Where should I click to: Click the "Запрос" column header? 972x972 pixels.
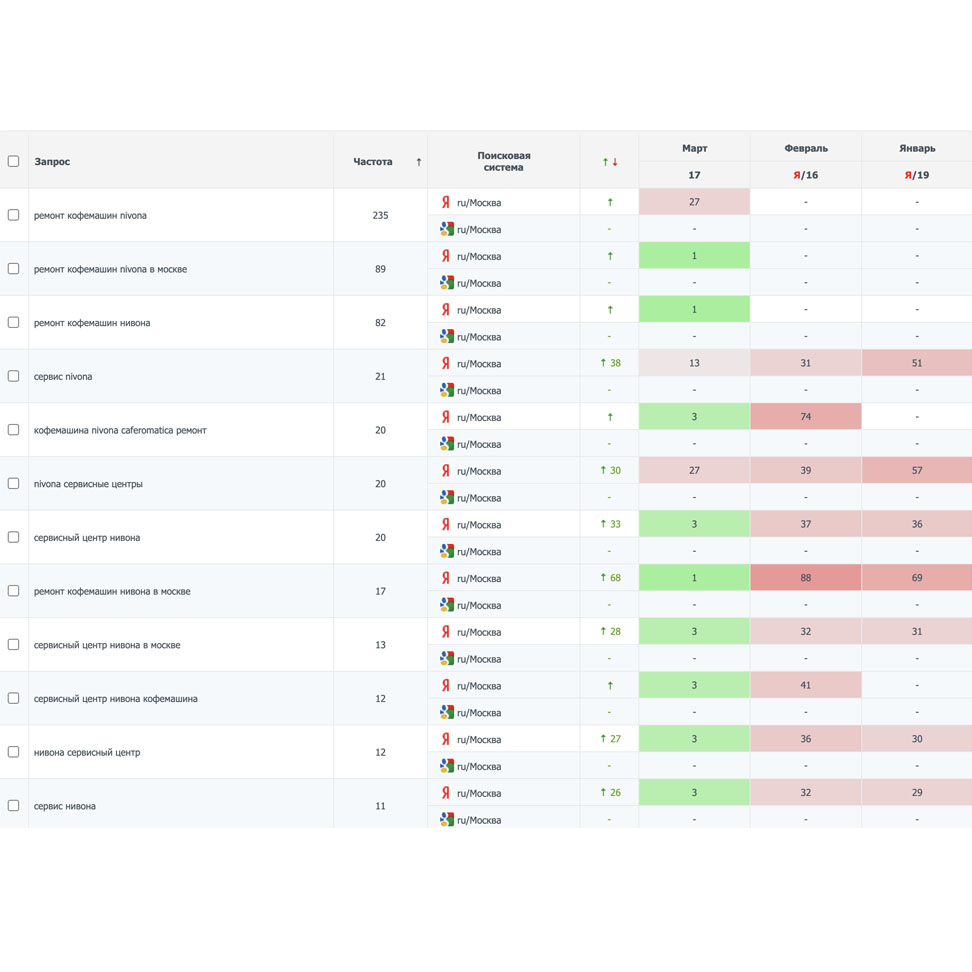point(52,162)
